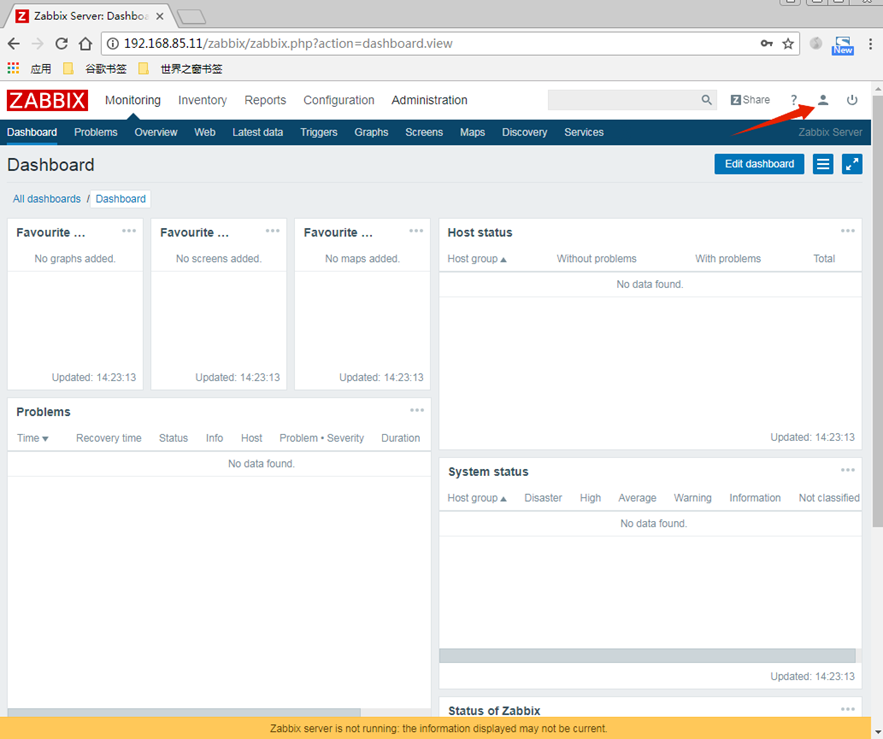The image size is (883, 739).
Task: Open the Inventory menu
Action: click(x=202, y=100)
